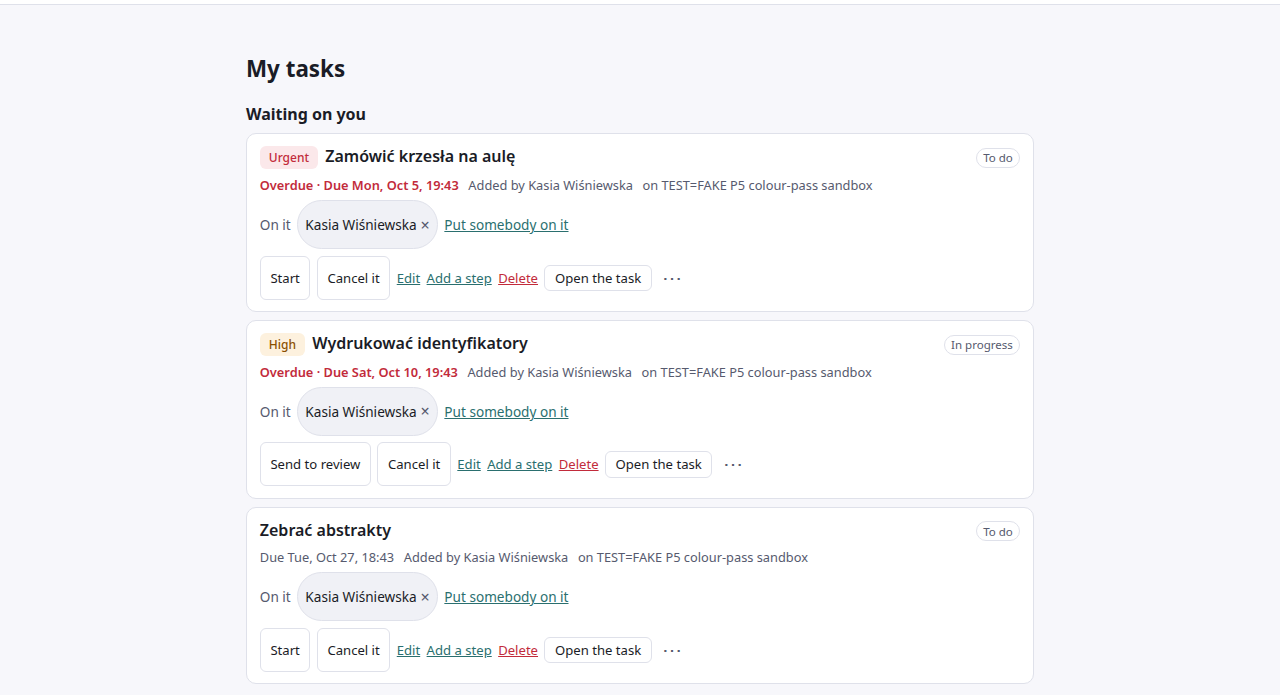Screen dimensions: 1280x695
Task: Send Wydrukować identyfikatory to review
Action: tap(315, 464)
